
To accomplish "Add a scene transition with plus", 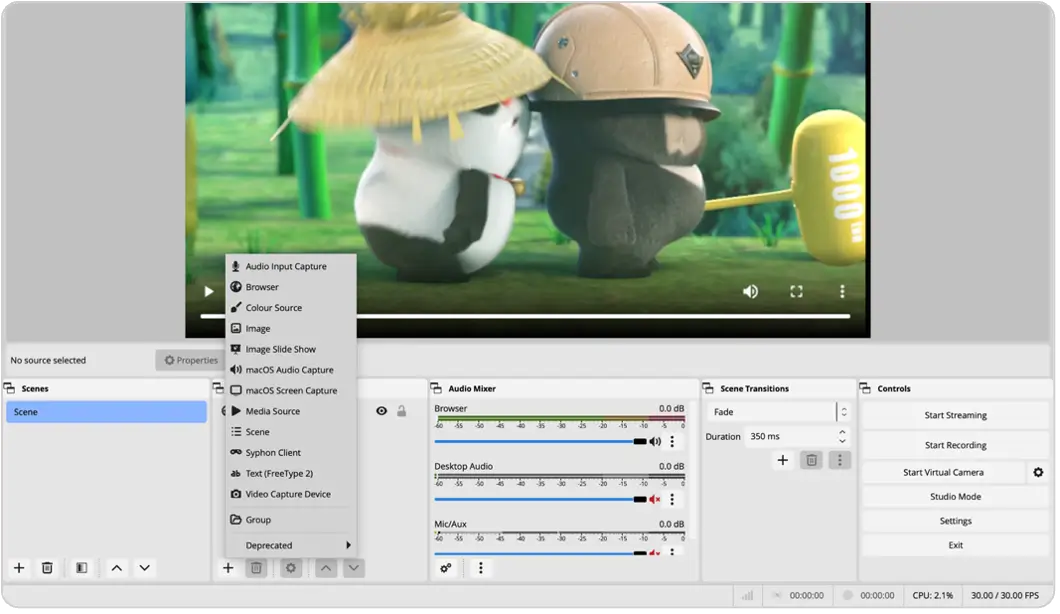I will pyautogui.click(x=784, y=461).
